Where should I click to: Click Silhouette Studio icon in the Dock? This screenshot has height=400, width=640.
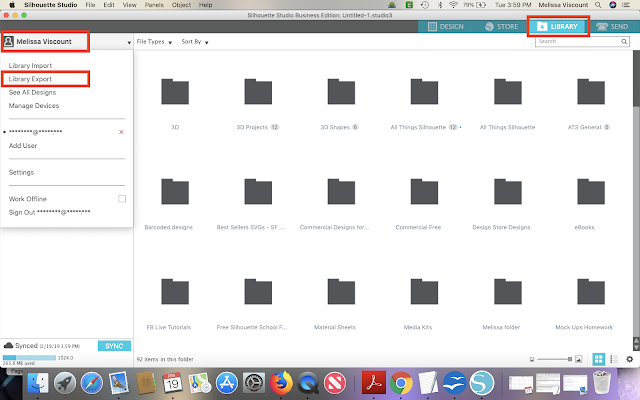coord(482,383)
